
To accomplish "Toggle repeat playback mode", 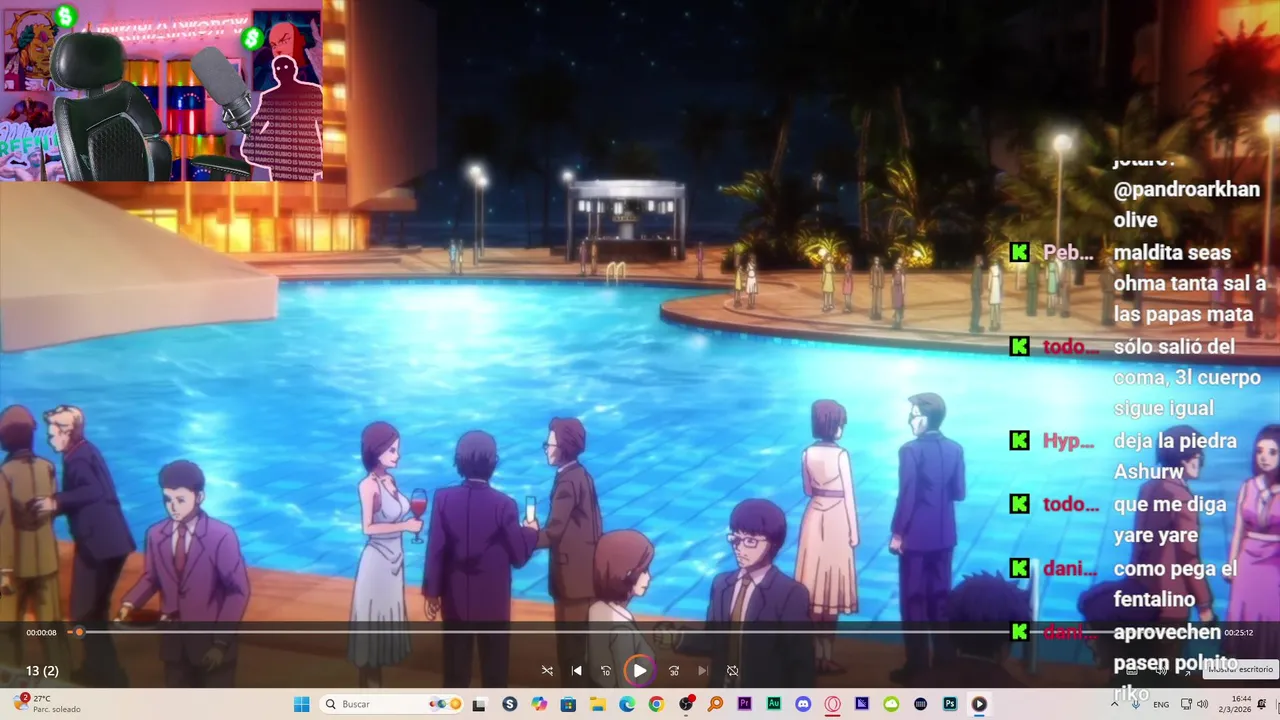I will coord(732,671).
